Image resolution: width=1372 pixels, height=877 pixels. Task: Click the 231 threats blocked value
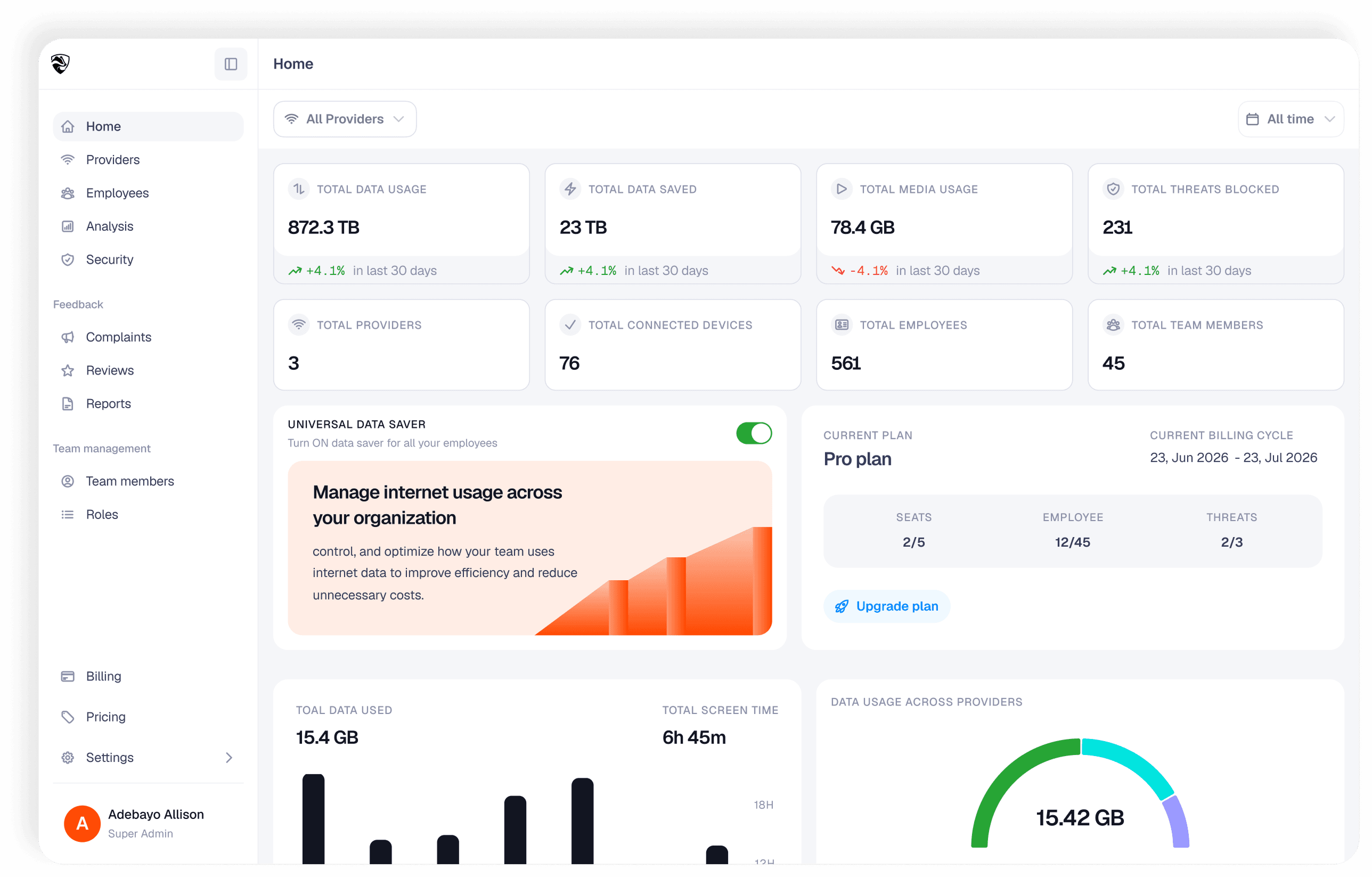click(1117, 228)
